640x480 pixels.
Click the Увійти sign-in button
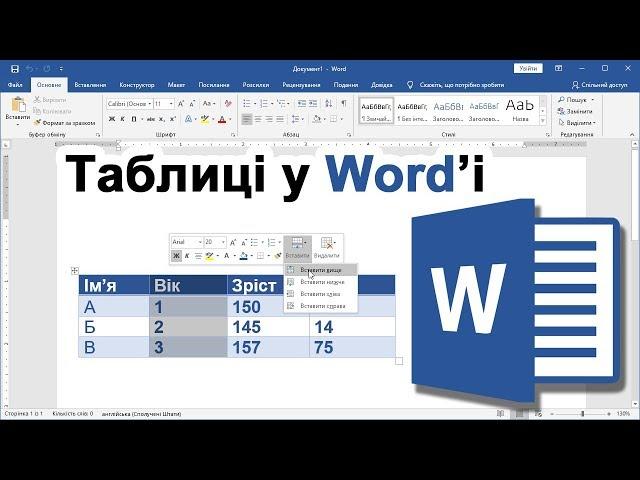coord(528,68)
